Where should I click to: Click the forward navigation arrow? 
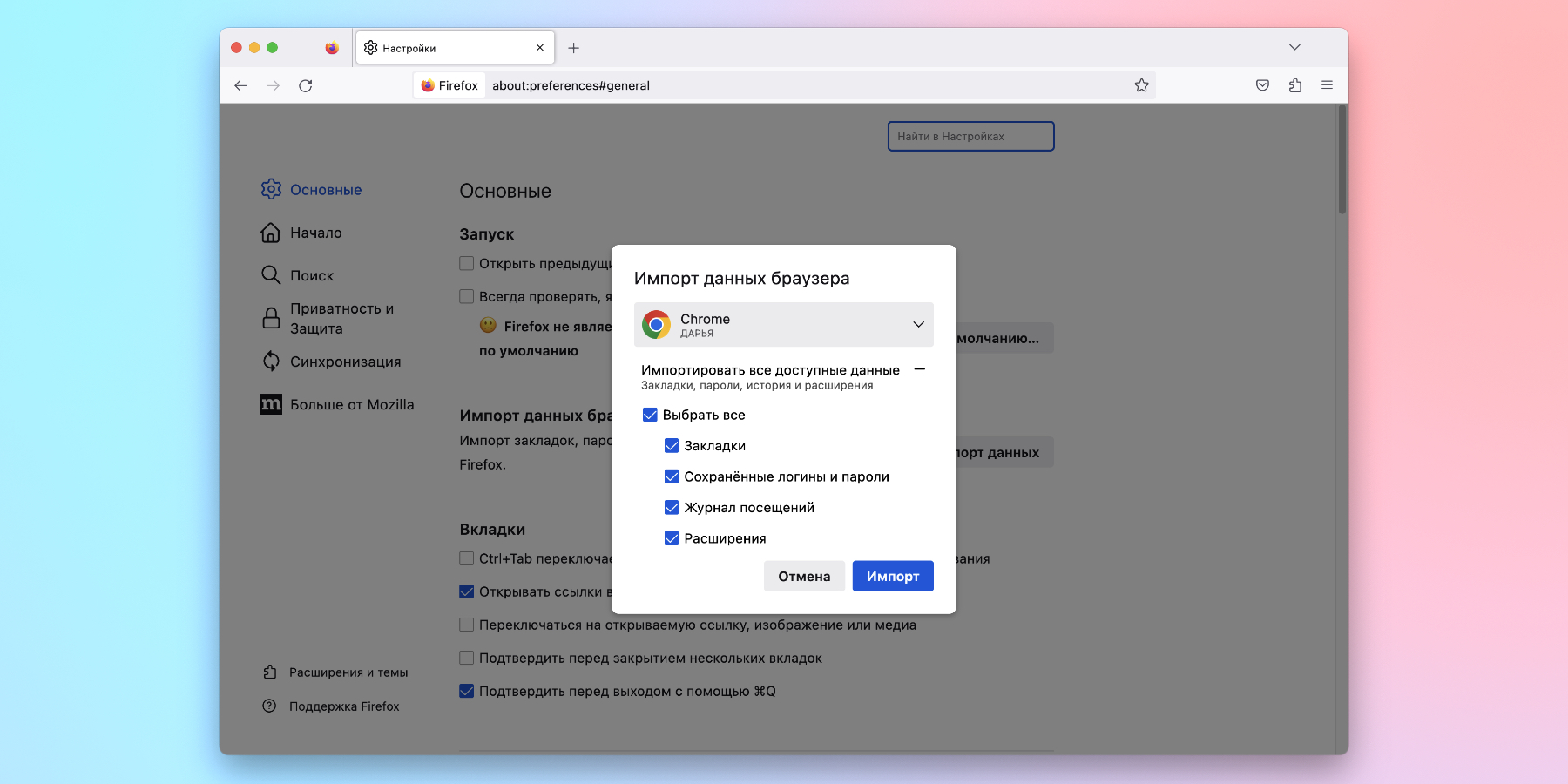274,85
